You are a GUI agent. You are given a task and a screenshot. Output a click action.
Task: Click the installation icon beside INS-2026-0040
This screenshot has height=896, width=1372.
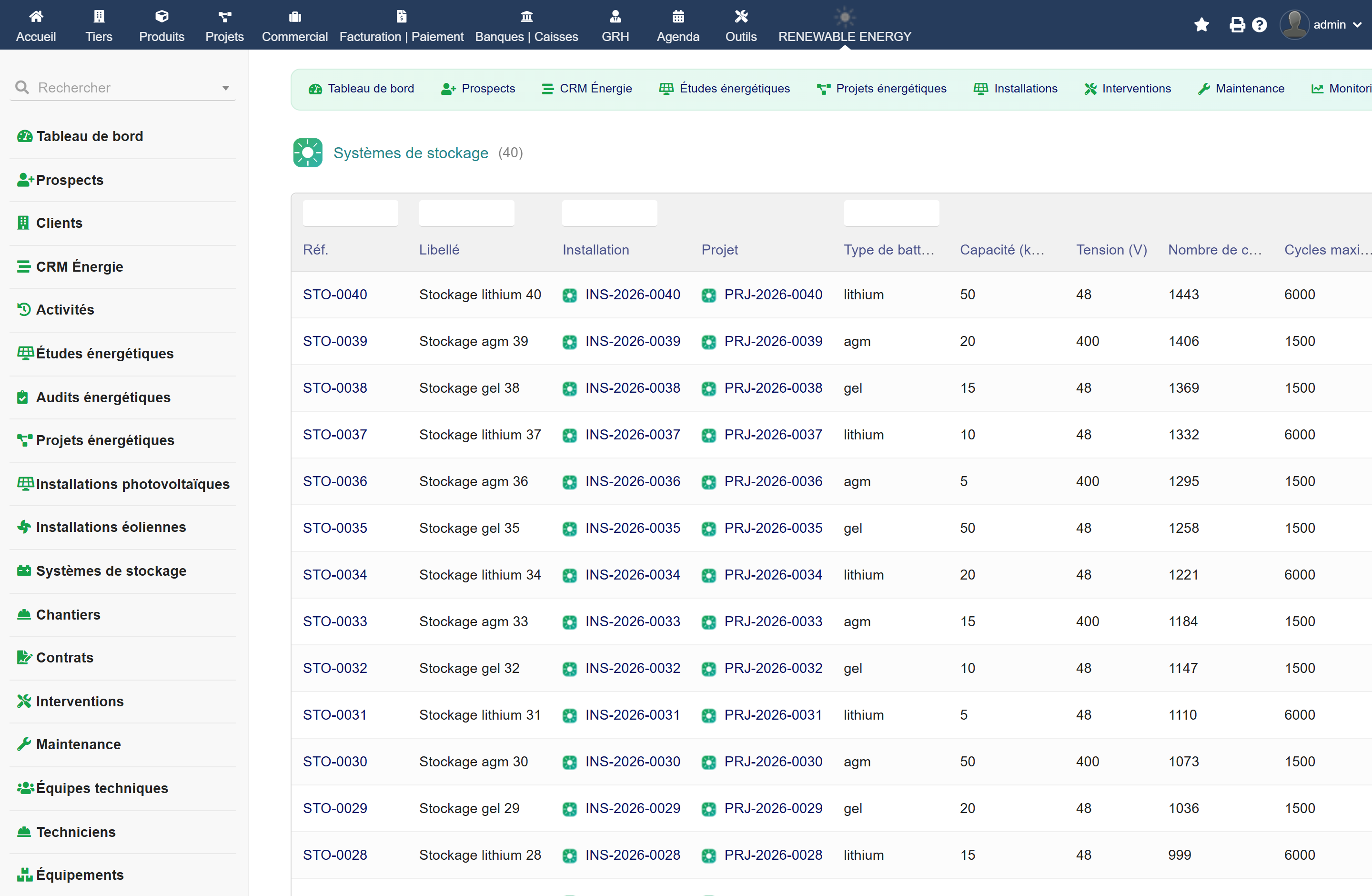pos(570,295)
